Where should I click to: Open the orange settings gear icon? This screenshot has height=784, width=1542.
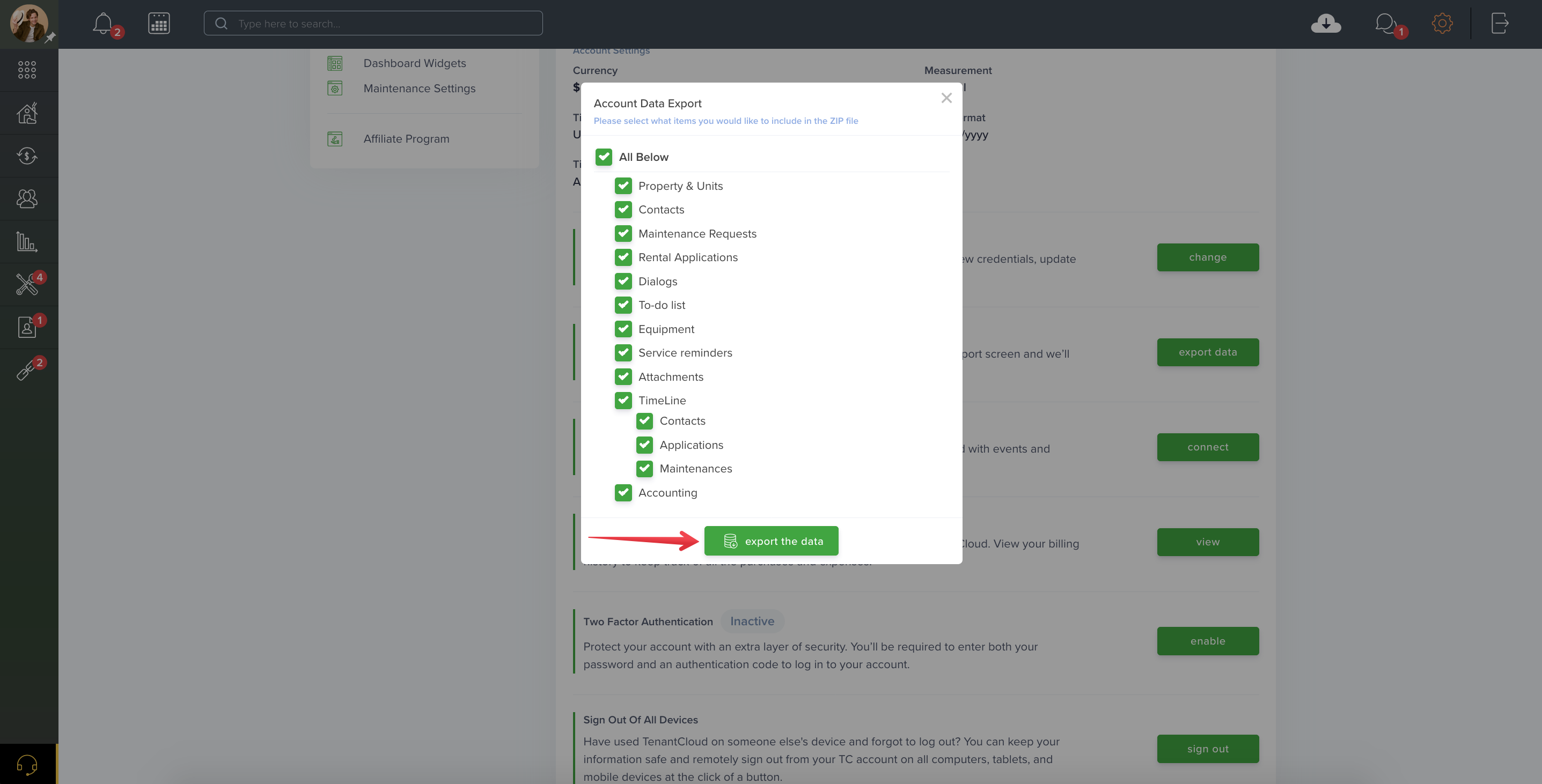click(x=1442, y=24)
